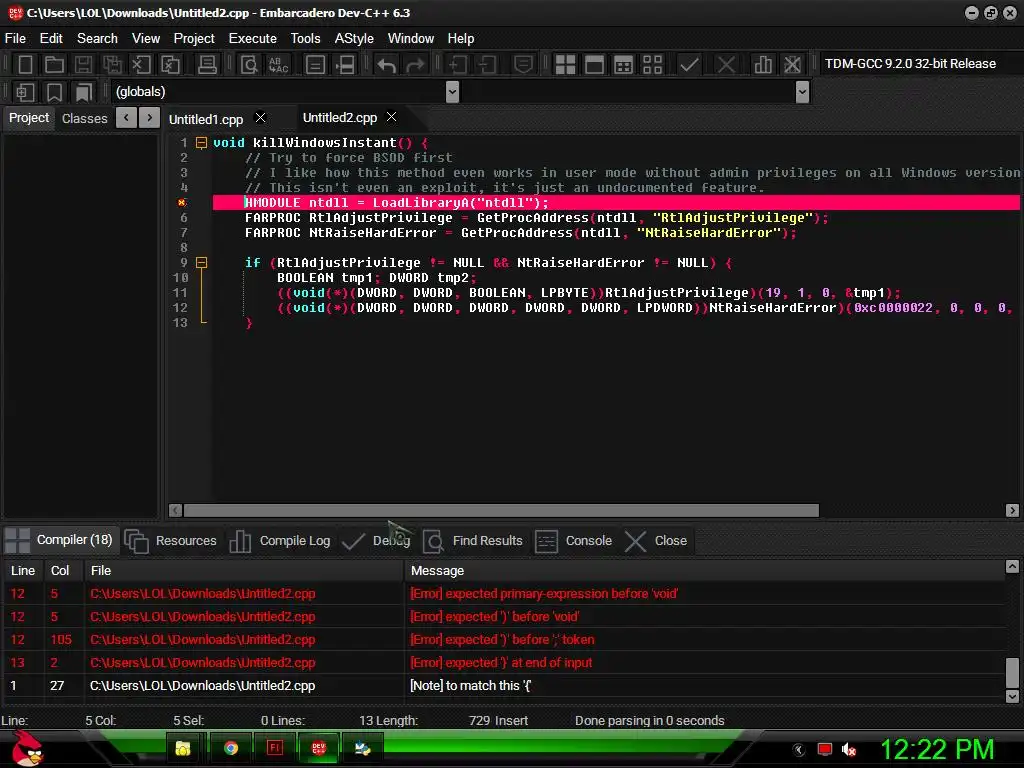Rebuild all using the four-outline-squares icon

[x=652, y=64]
